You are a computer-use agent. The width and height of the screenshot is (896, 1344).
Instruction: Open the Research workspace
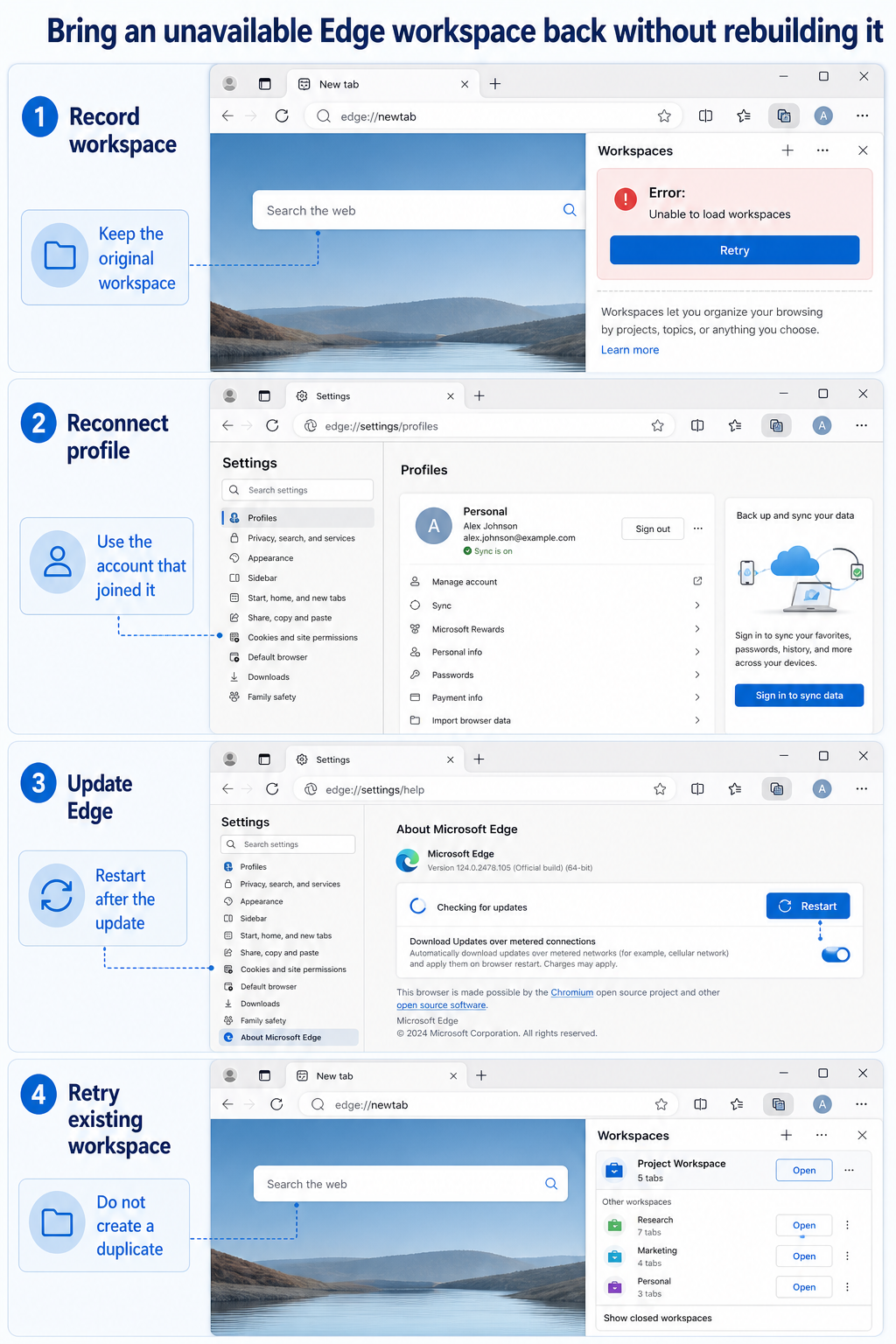804,1226
